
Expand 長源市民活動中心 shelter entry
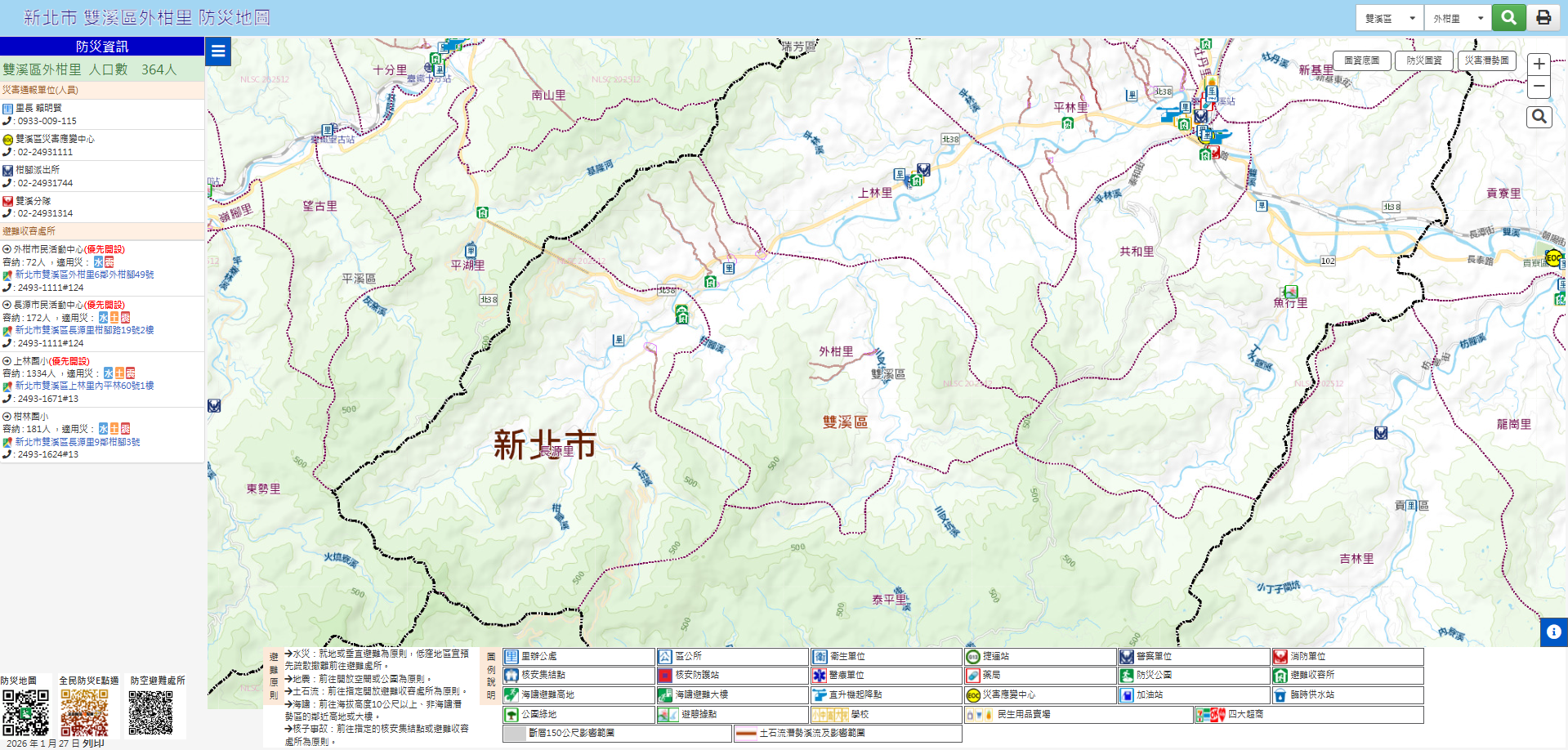point(64,305)
